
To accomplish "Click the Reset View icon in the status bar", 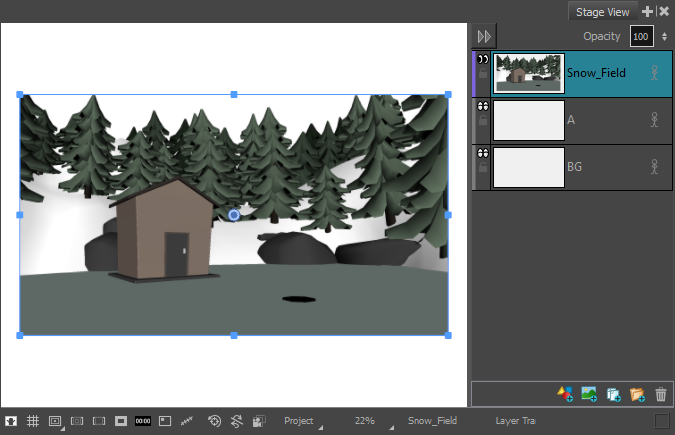I will [x=214, y=421].
